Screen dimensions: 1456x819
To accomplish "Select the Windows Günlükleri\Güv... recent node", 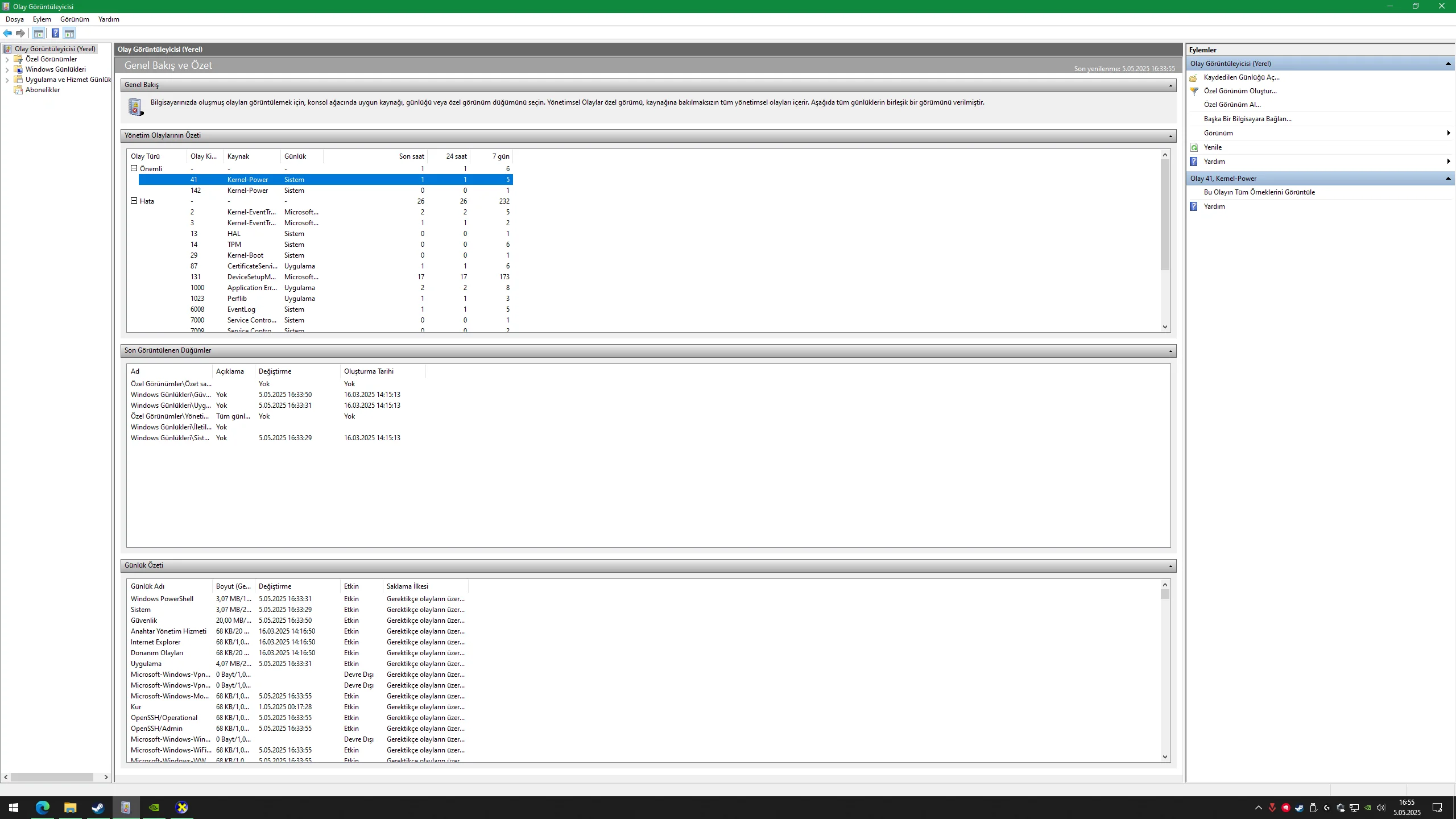I will [276, 395].
